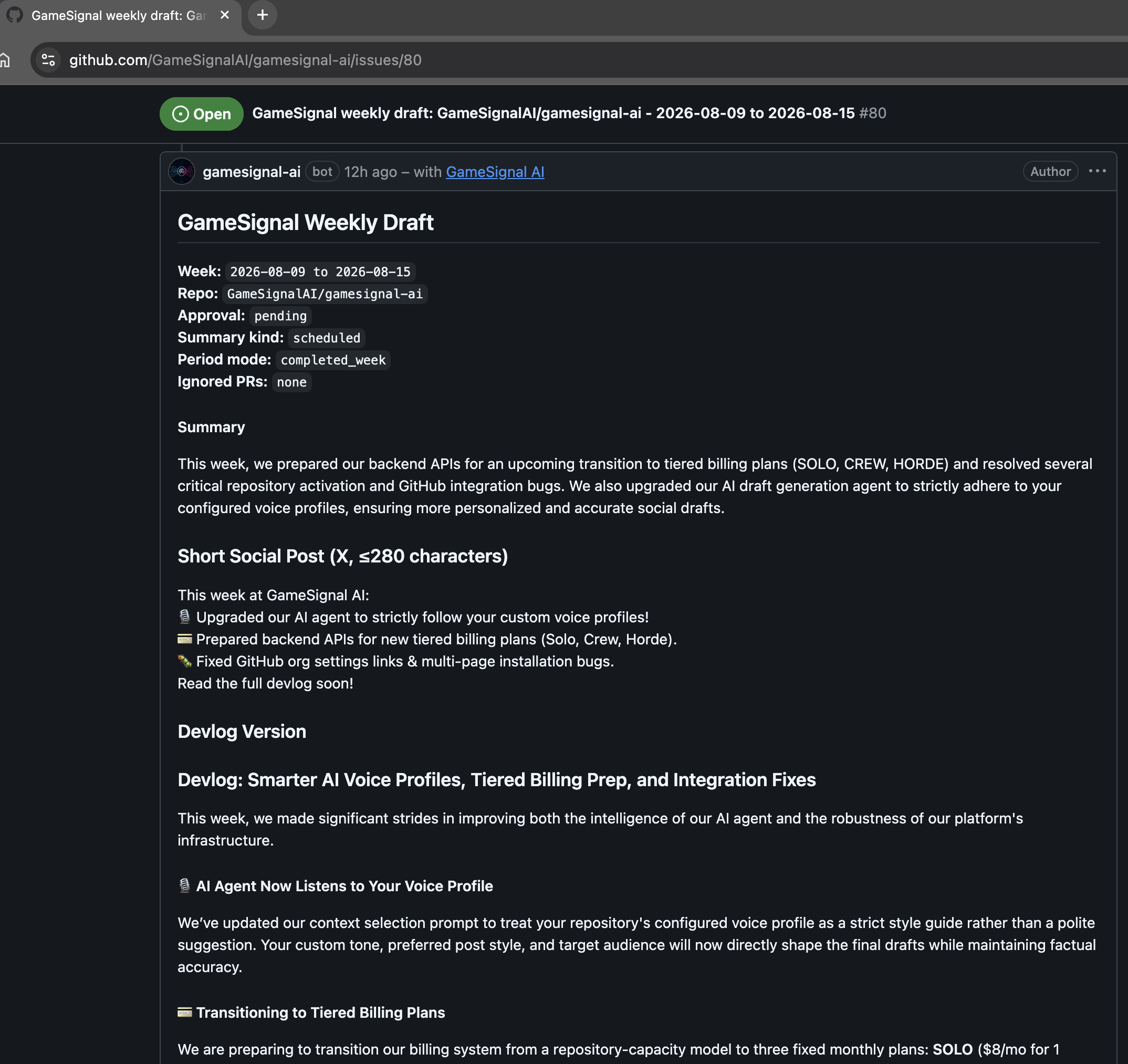Click the green Open status badge
The image size is (1128, 1064).
202,114
